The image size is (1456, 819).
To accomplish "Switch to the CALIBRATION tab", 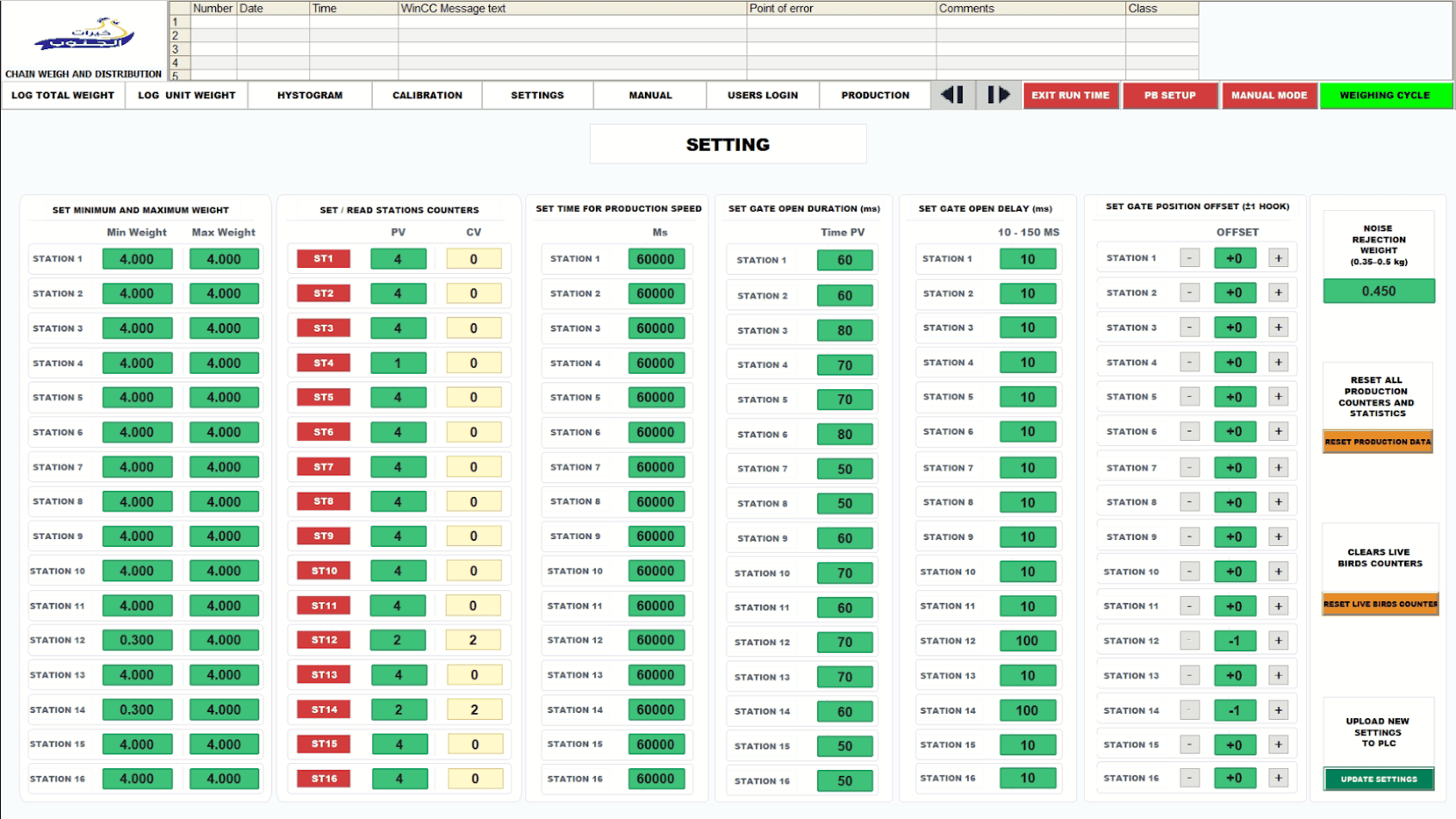I will click(x=427, y=96).
